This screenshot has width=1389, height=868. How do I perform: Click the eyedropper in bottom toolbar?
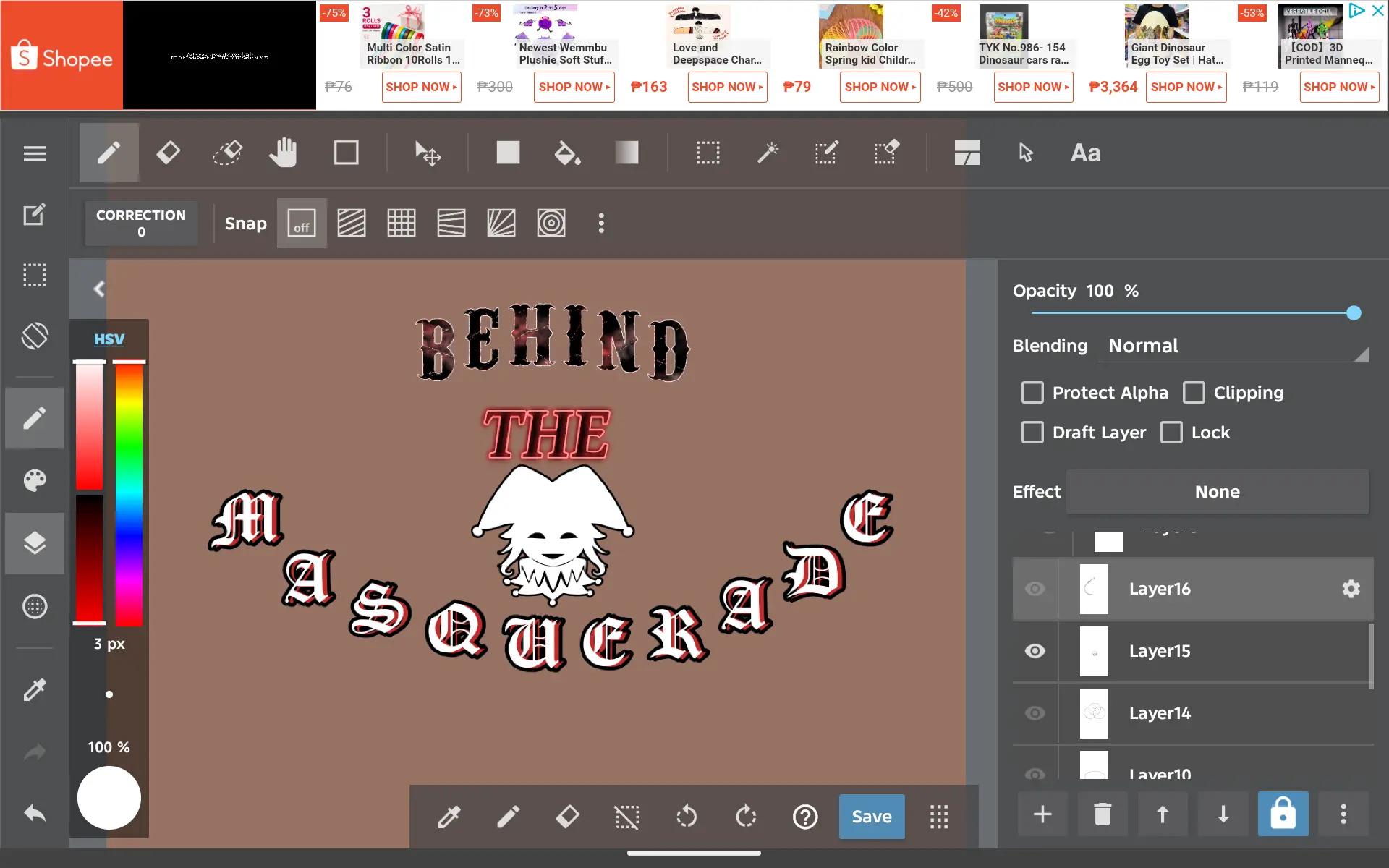coord(449,817)
